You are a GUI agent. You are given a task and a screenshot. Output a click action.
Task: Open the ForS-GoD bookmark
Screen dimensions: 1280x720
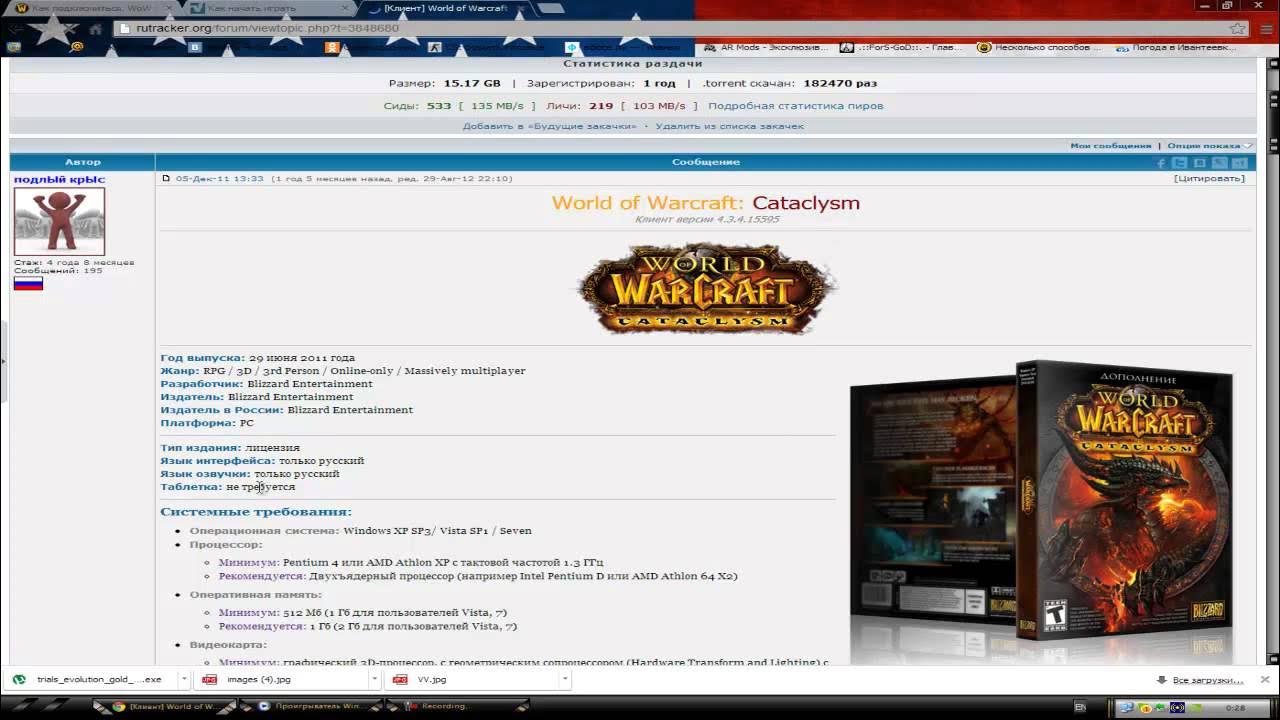tap(903, 47)
